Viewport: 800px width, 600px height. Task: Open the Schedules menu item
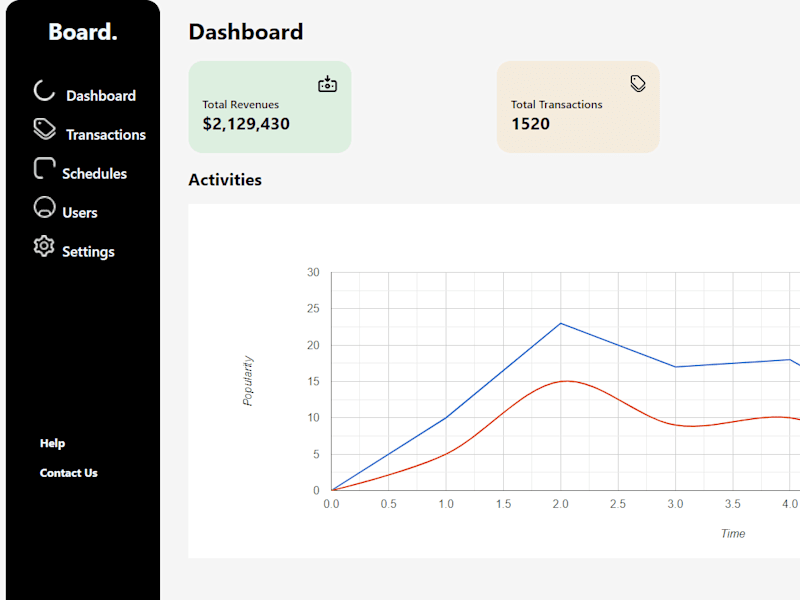[x=94, y=174]
